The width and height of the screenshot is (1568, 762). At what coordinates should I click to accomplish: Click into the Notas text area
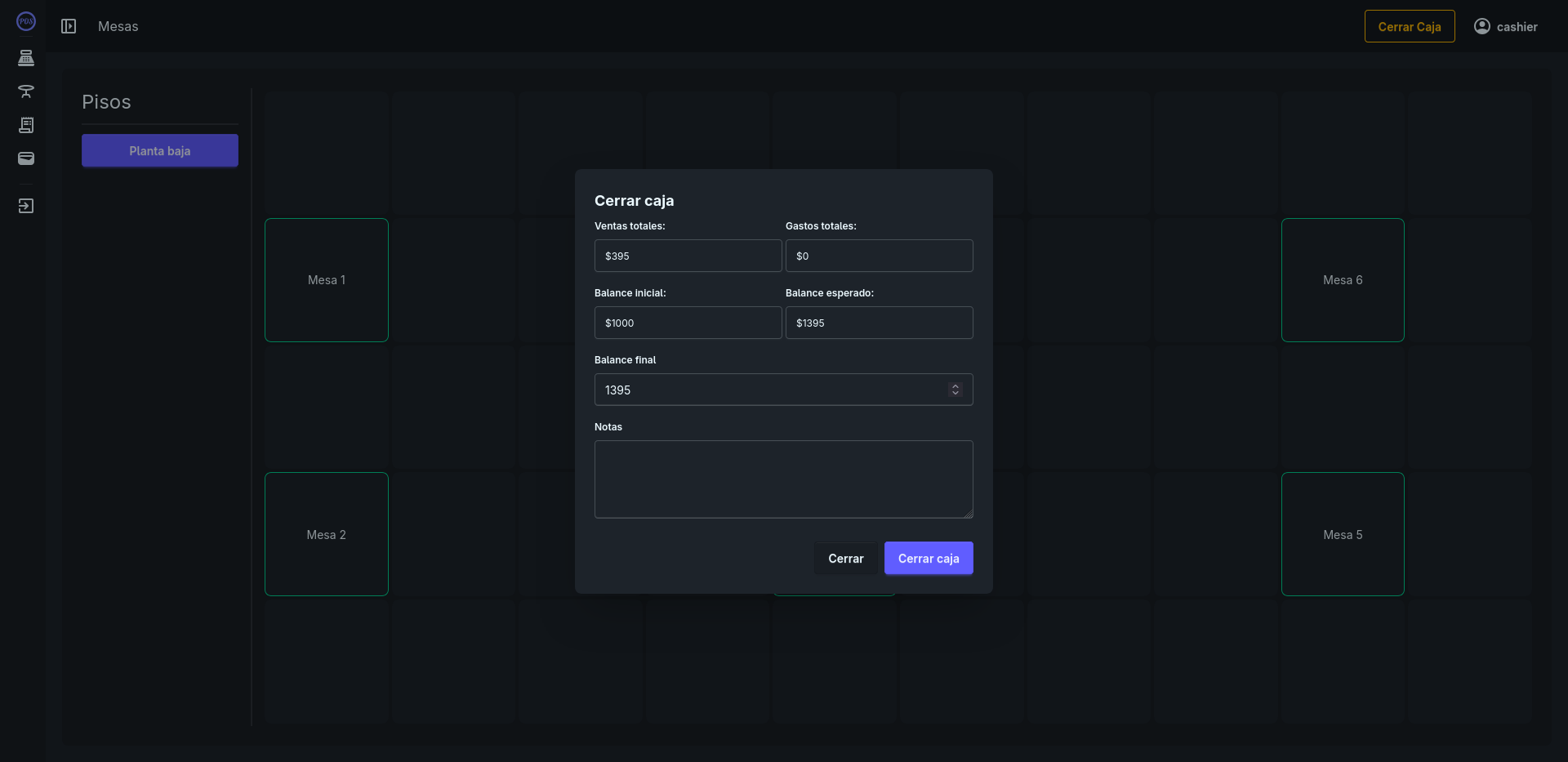click(x=783, y=479)
